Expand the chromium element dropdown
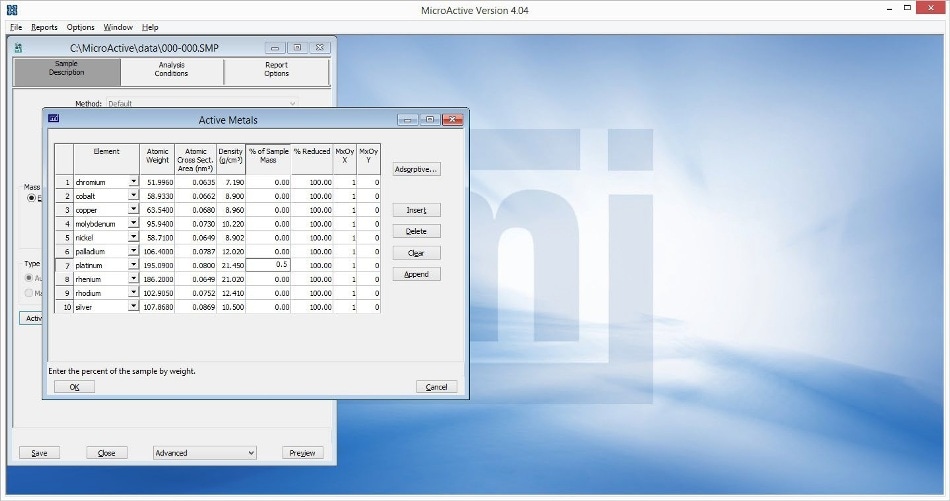 133,181
